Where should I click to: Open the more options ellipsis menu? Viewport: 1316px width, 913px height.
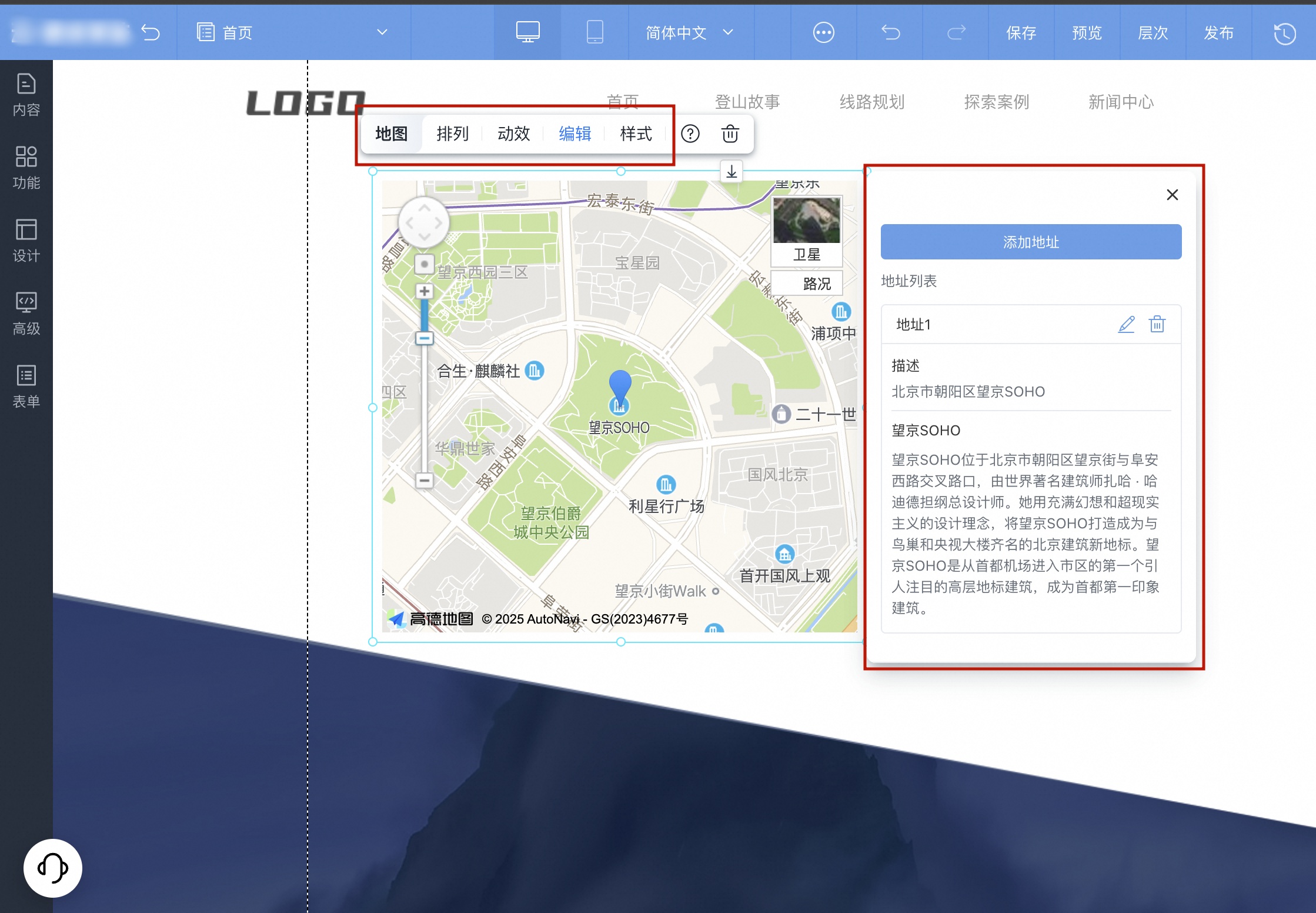coord(823,32)
